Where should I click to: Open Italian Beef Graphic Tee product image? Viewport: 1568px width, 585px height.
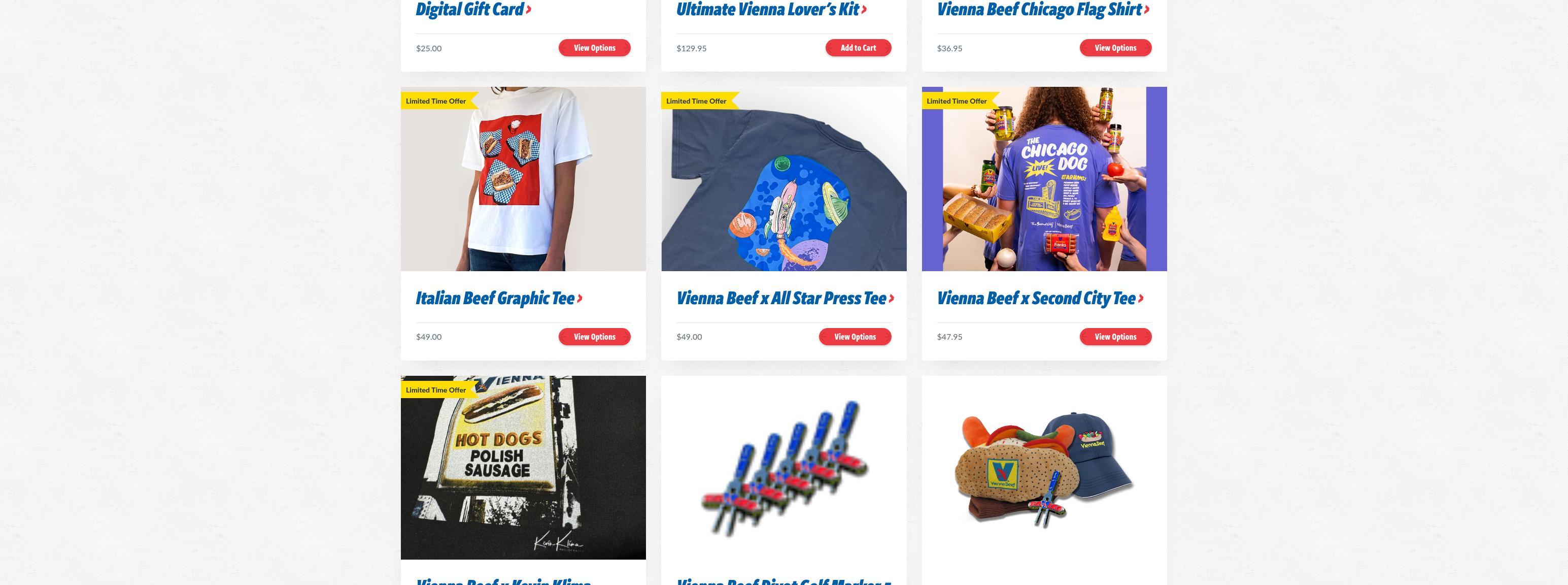(523, 179)
